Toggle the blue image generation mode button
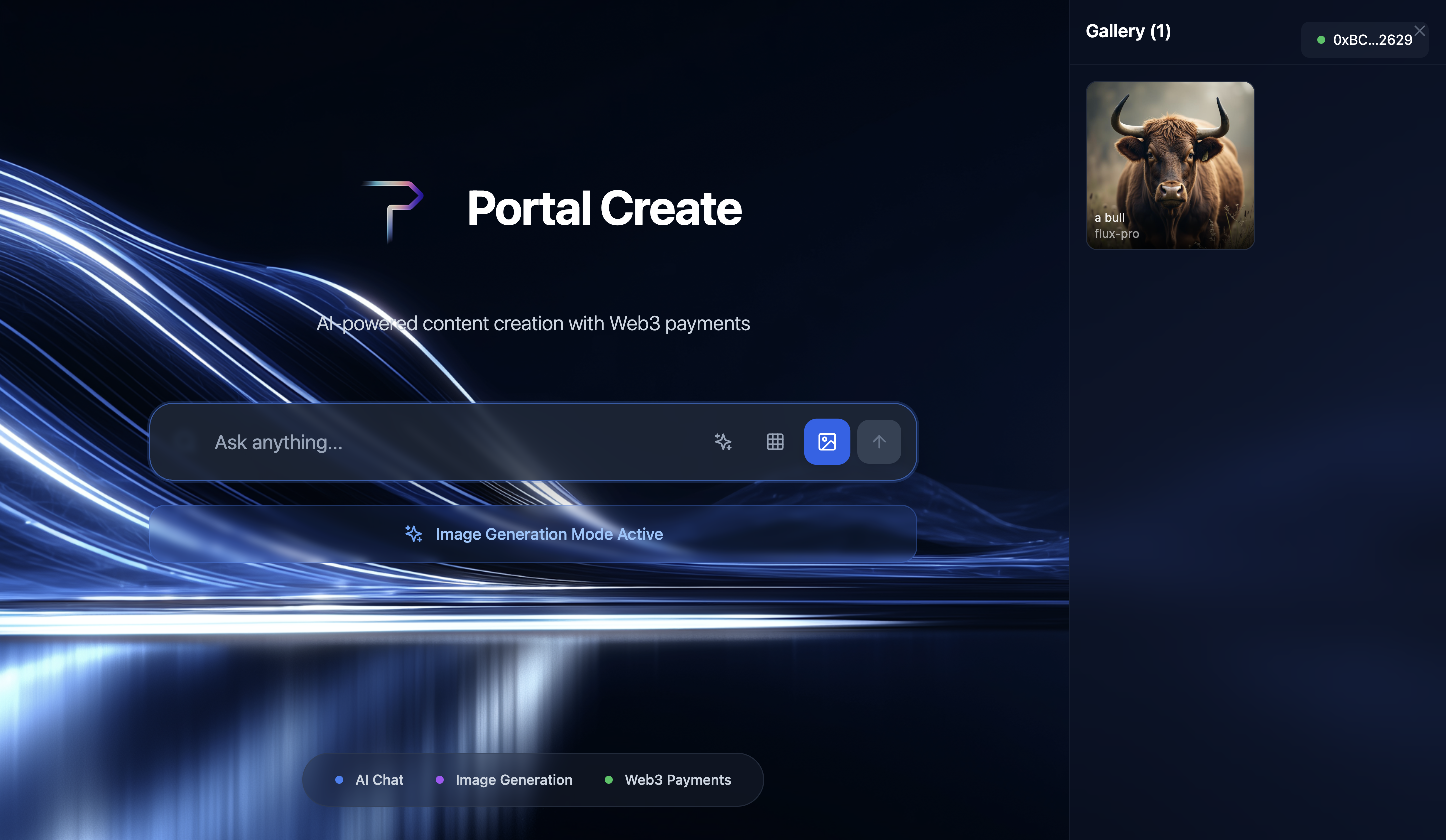 coord(826,442)
